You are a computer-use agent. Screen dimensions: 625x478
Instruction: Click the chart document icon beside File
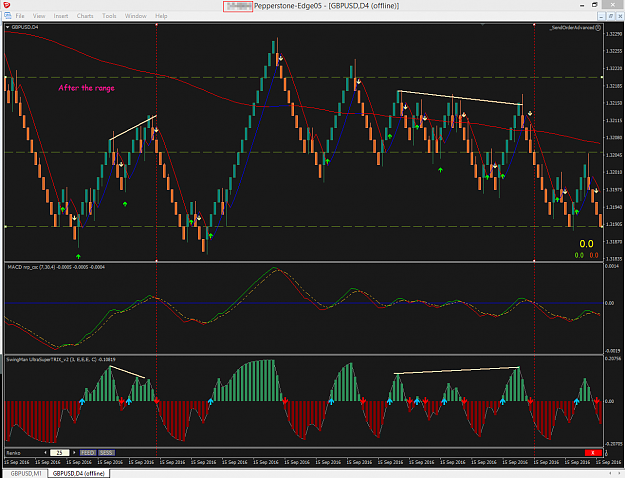click(x=7, y=16)
